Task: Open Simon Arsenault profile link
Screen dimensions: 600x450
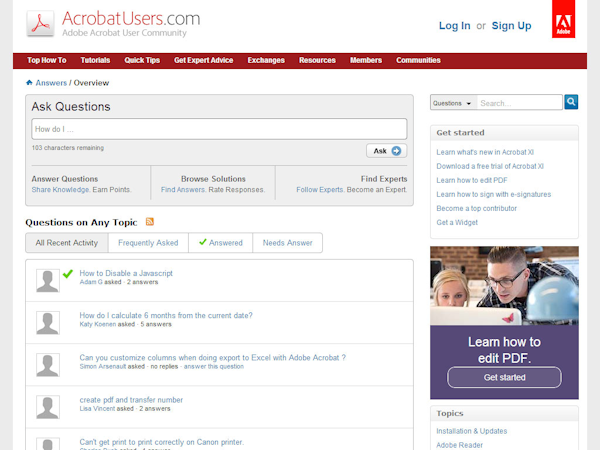Action: point(103,366)
